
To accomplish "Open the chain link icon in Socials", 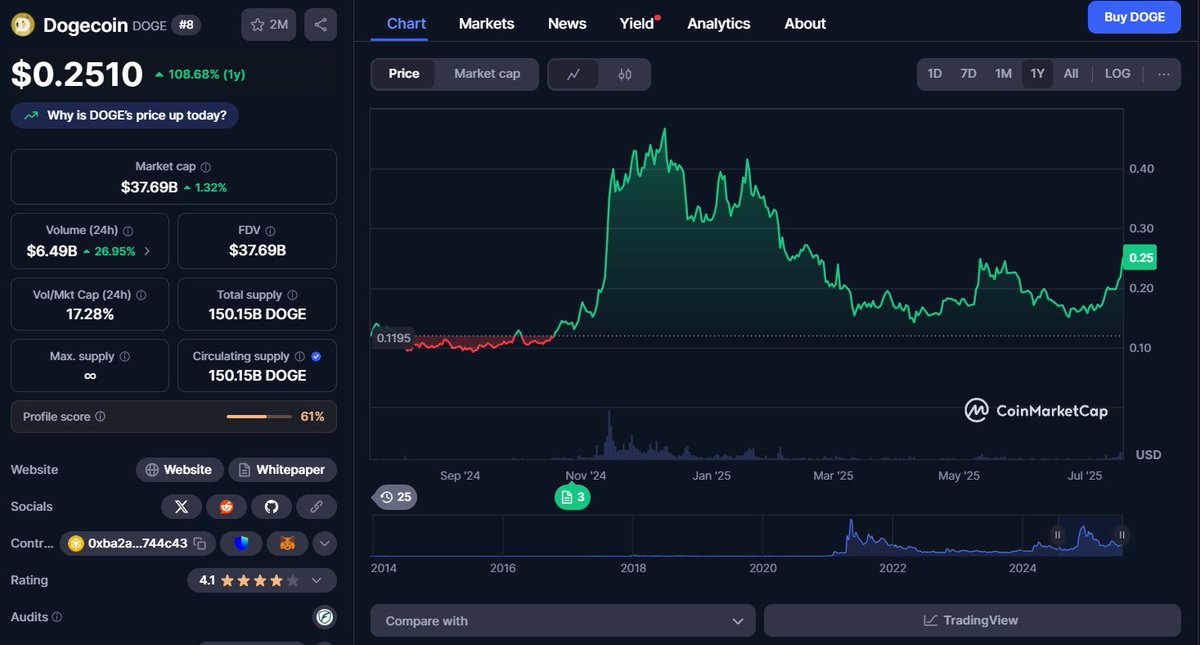I will pyautogui.click(x=316, y=507).
